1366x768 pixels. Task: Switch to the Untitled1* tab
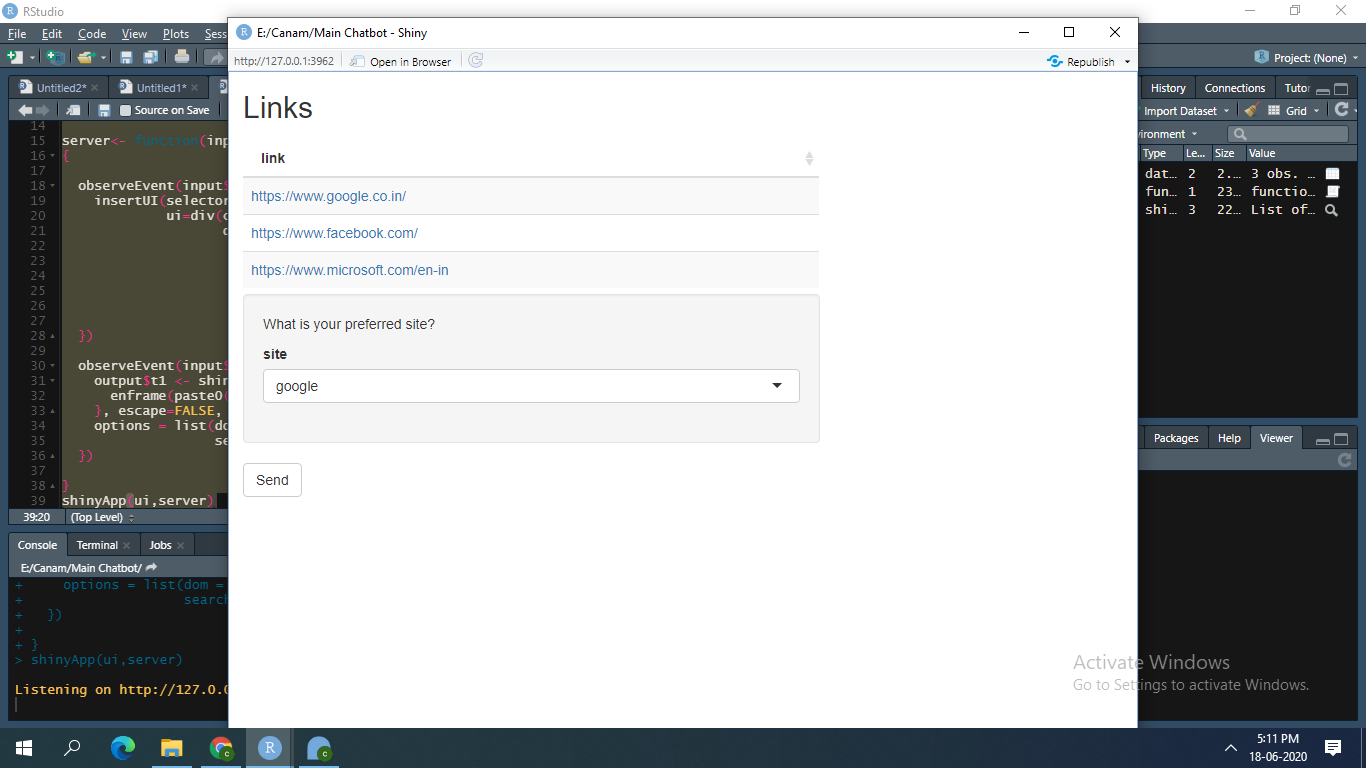click(x=159, y=88)
